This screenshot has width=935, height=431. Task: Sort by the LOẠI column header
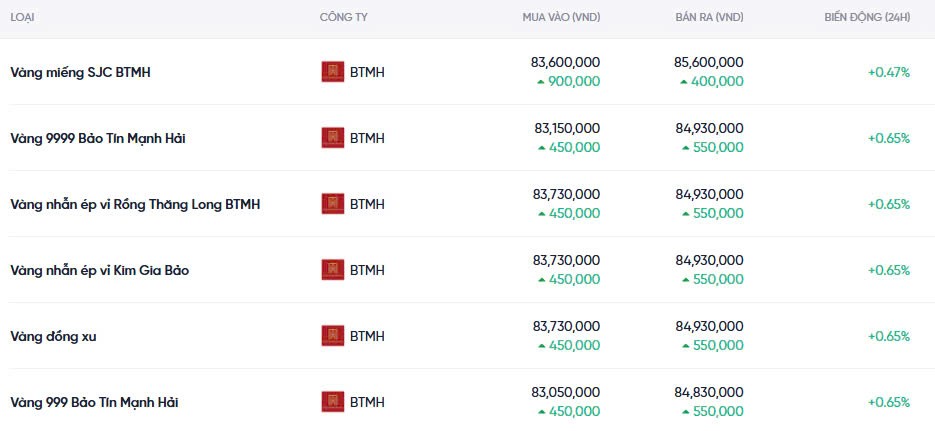(22, 18)
